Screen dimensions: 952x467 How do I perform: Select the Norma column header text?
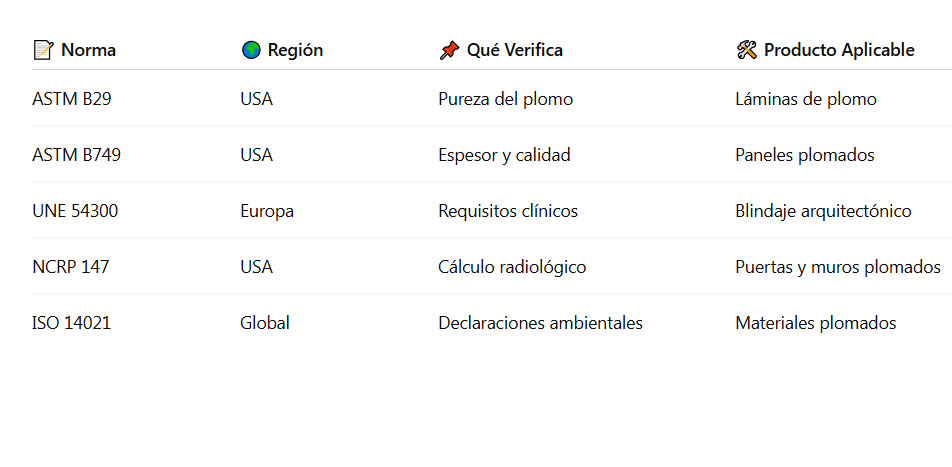88,50
